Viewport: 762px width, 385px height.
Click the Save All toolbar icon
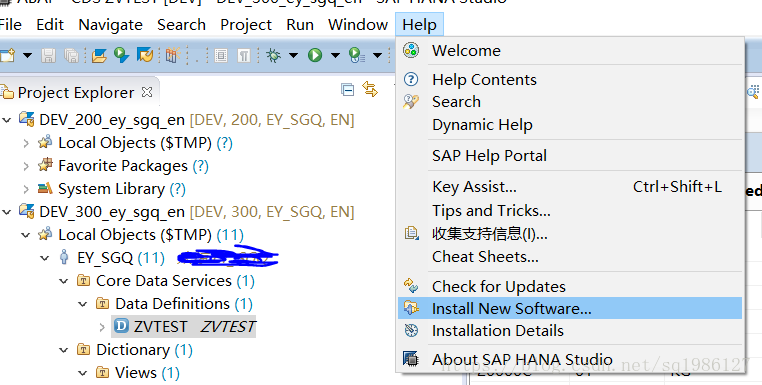71,56
